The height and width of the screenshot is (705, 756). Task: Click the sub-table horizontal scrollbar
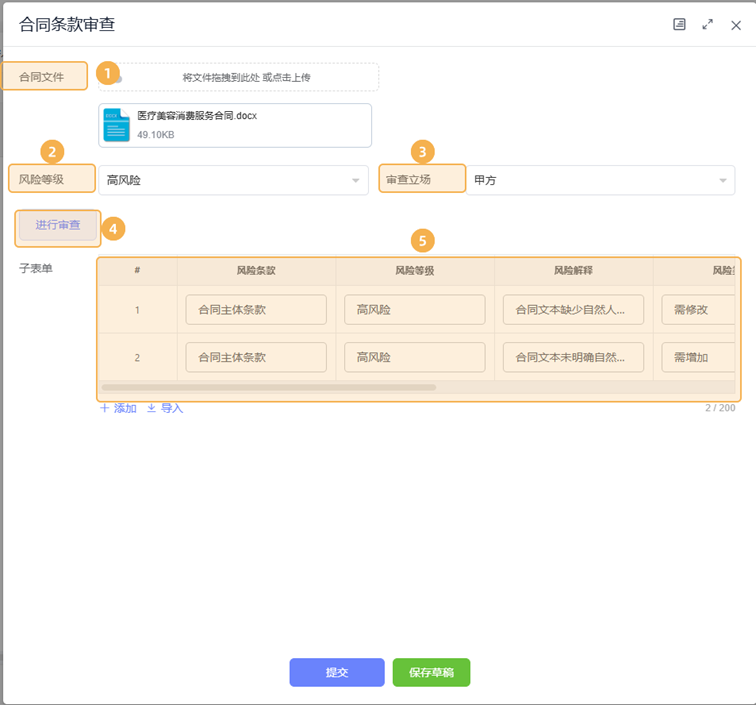268,387
